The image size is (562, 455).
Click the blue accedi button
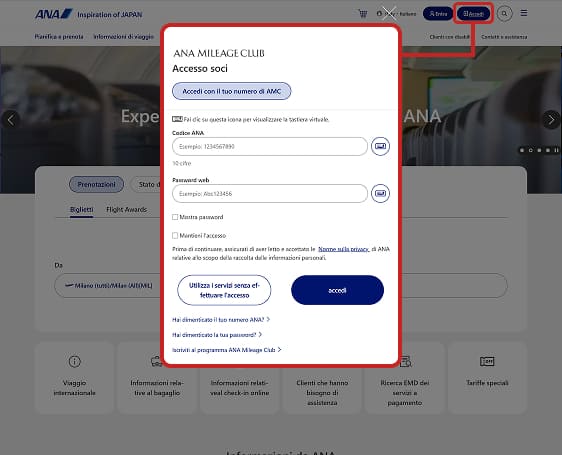coord(337,290)
